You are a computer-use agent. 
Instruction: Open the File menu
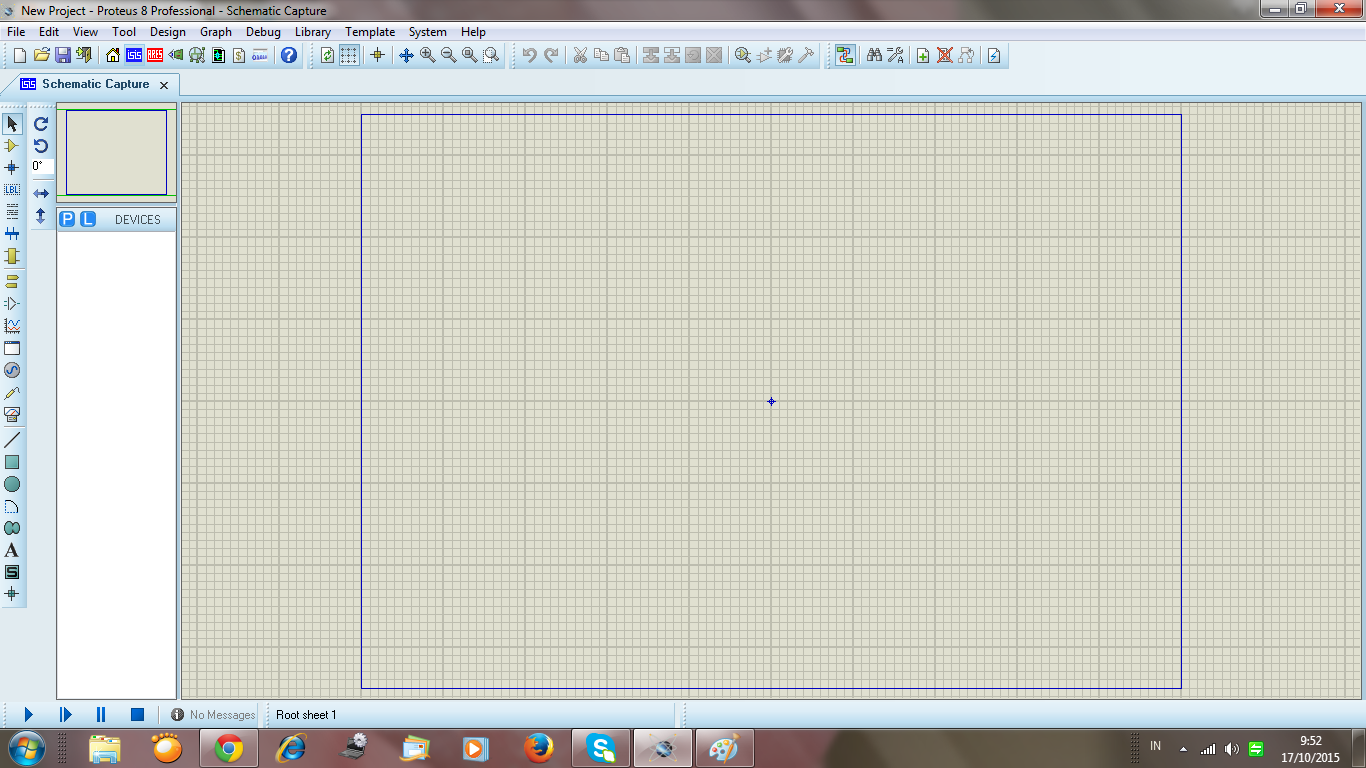pyautogui.click(x=16, y=32)
